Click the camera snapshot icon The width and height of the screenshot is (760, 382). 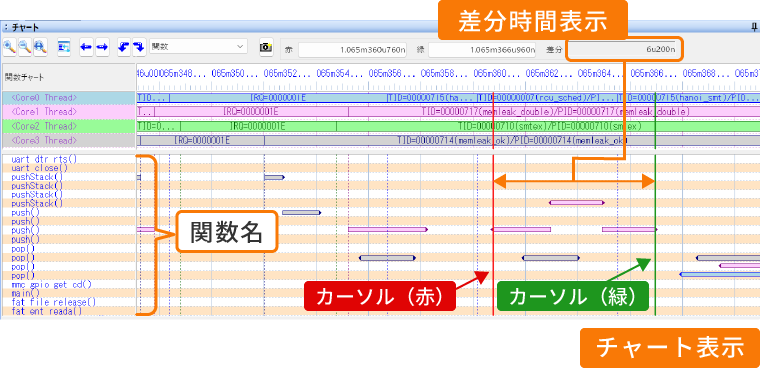click(266, 47)
